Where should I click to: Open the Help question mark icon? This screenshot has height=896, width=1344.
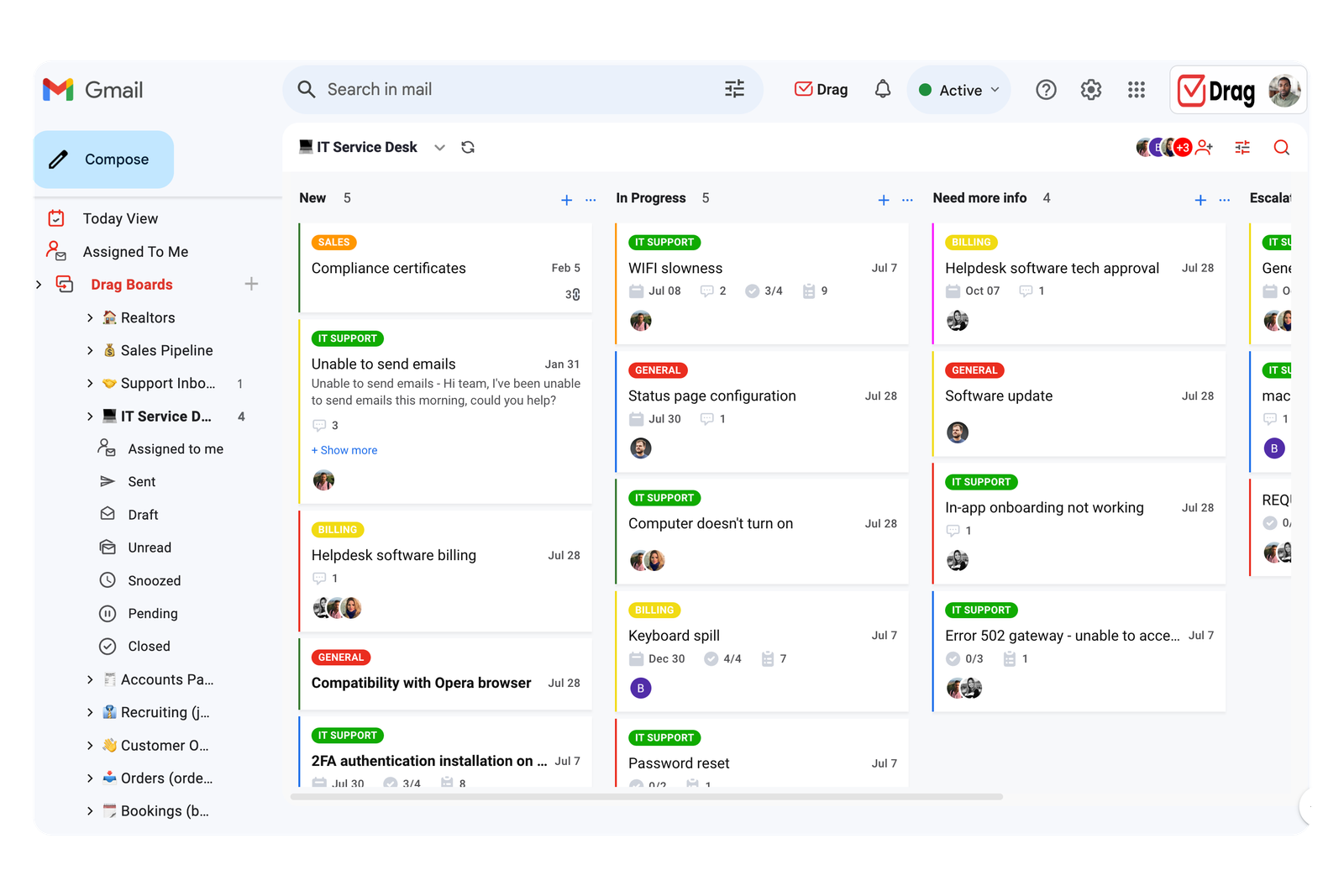(x=1046, y=90)
